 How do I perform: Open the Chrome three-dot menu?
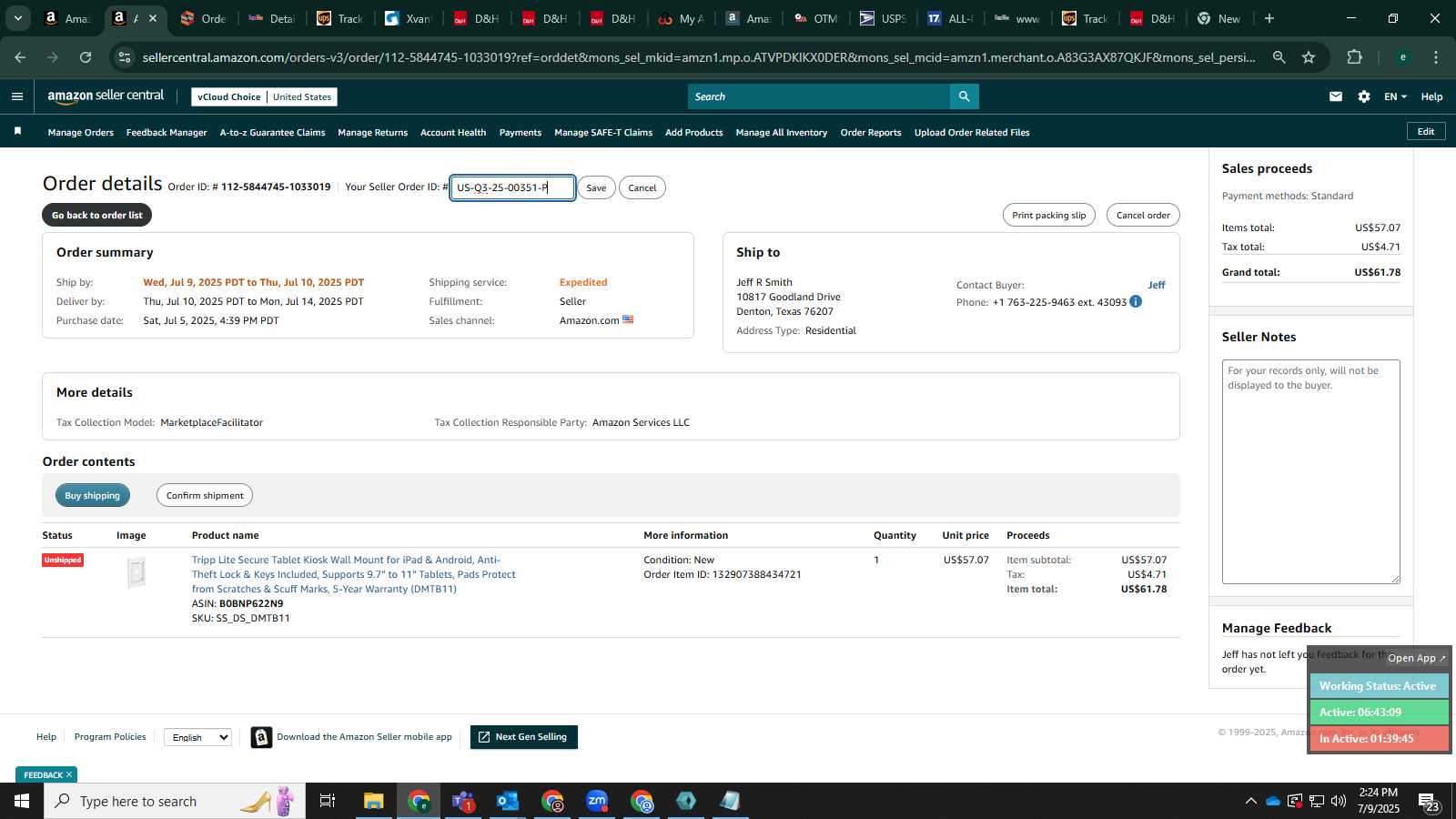[x=1436, y=57]
